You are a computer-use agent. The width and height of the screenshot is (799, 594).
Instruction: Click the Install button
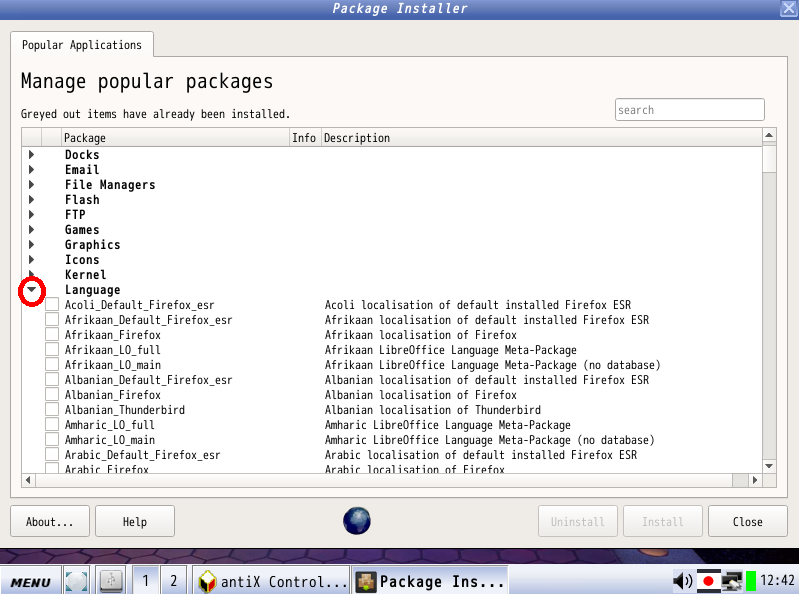coord(662,521)
